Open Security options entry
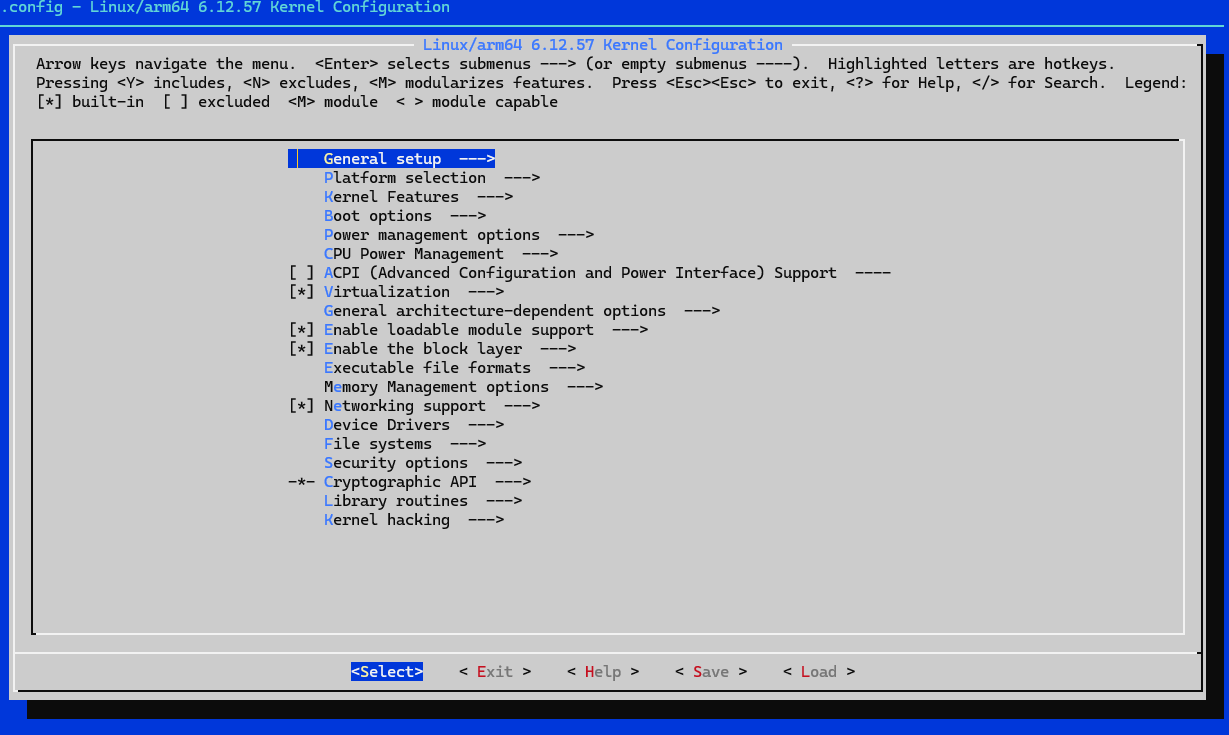This screenshot has height=735, width=1229. click(423, 463)
